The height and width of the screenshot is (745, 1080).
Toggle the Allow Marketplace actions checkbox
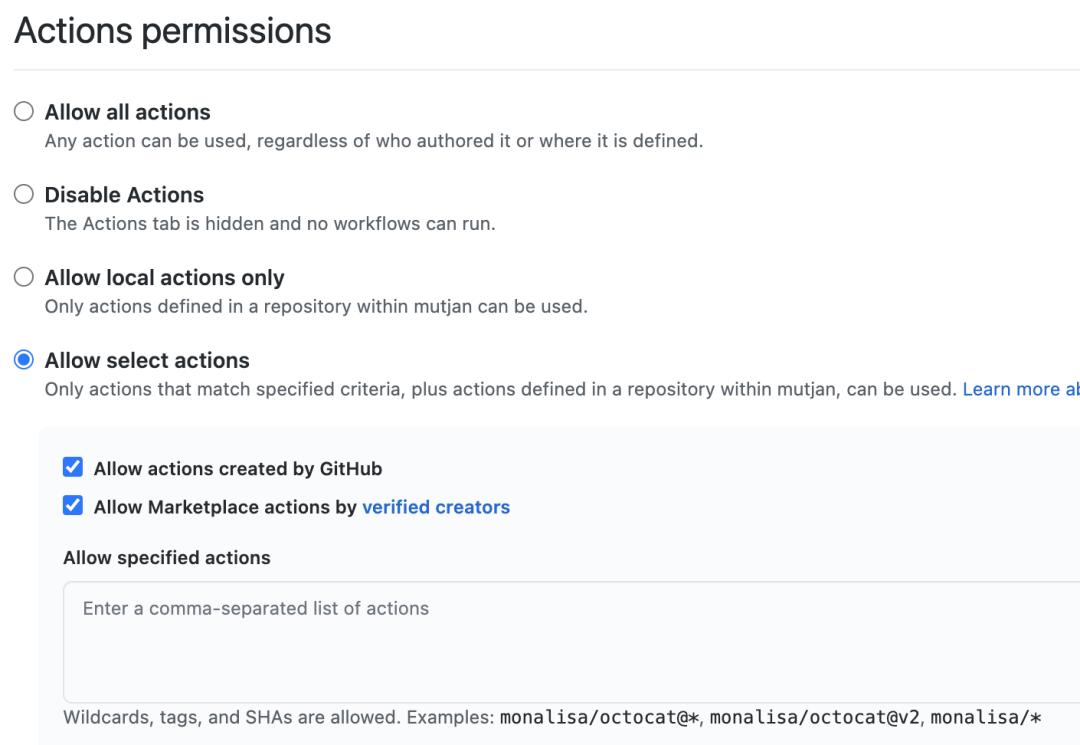click(73, 506)
